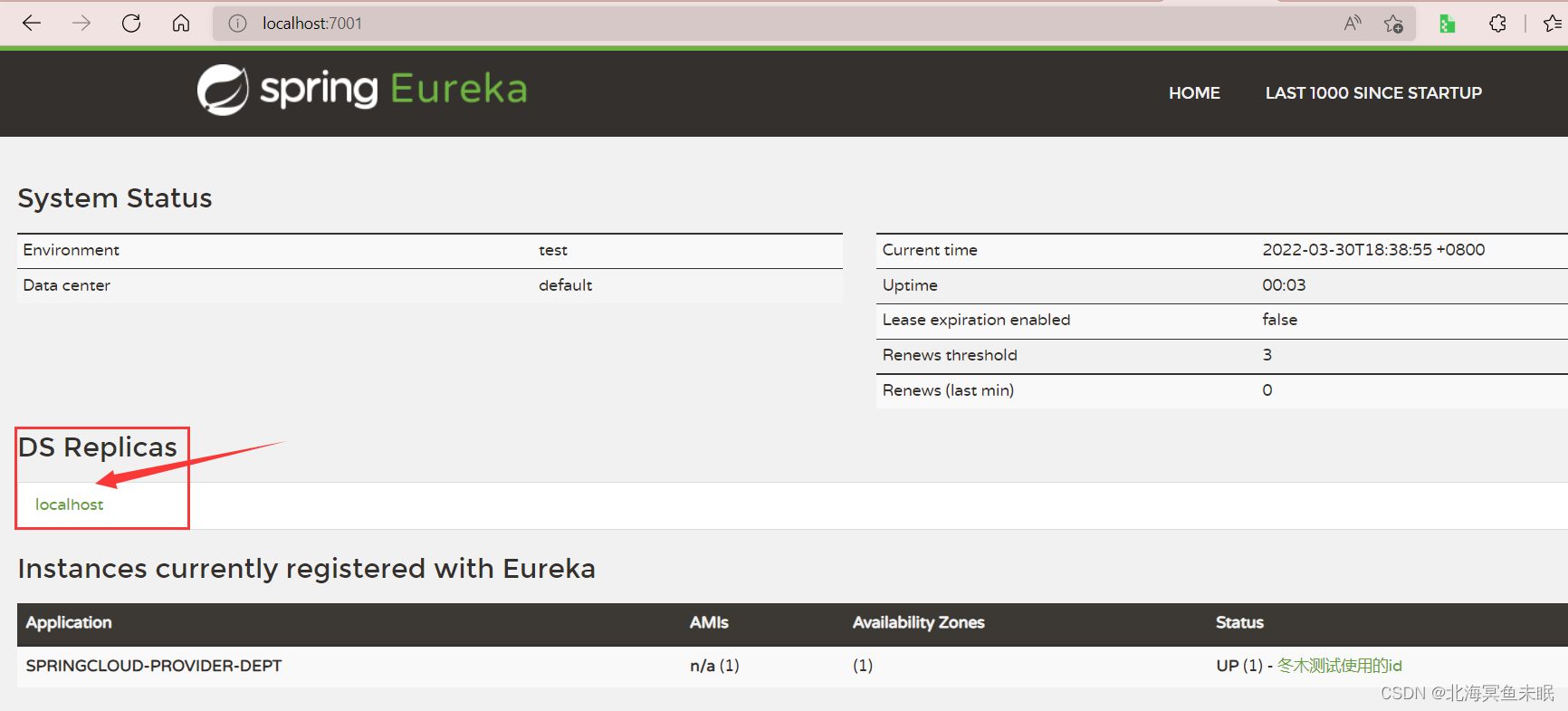Select the 'n/a (1)' AMIs cell
This screenshot has height=711, width=1568.
pos(714,666)
